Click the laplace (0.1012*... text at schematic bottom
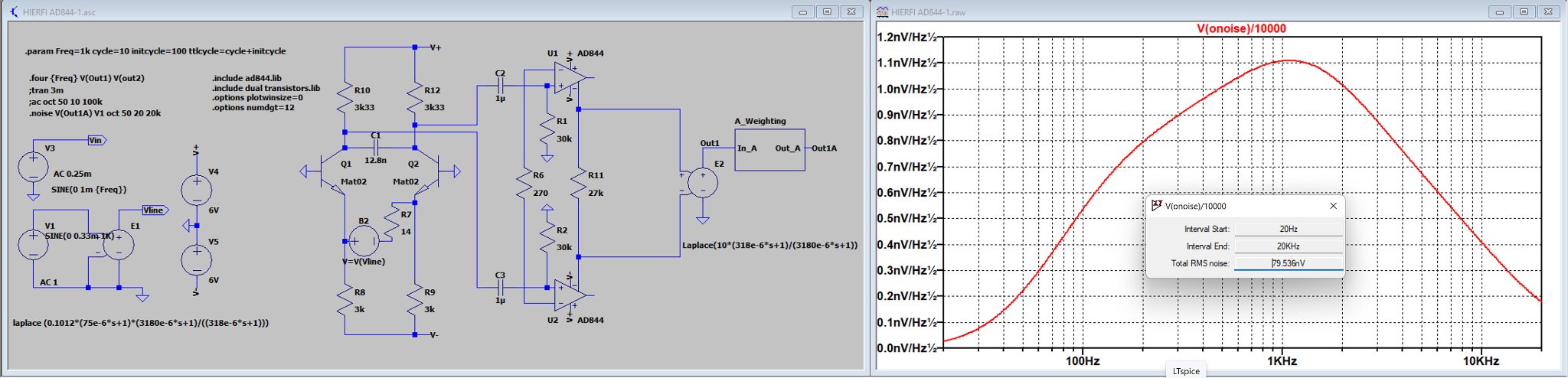Screen dimensions: 1568x378 coord(140,323)
